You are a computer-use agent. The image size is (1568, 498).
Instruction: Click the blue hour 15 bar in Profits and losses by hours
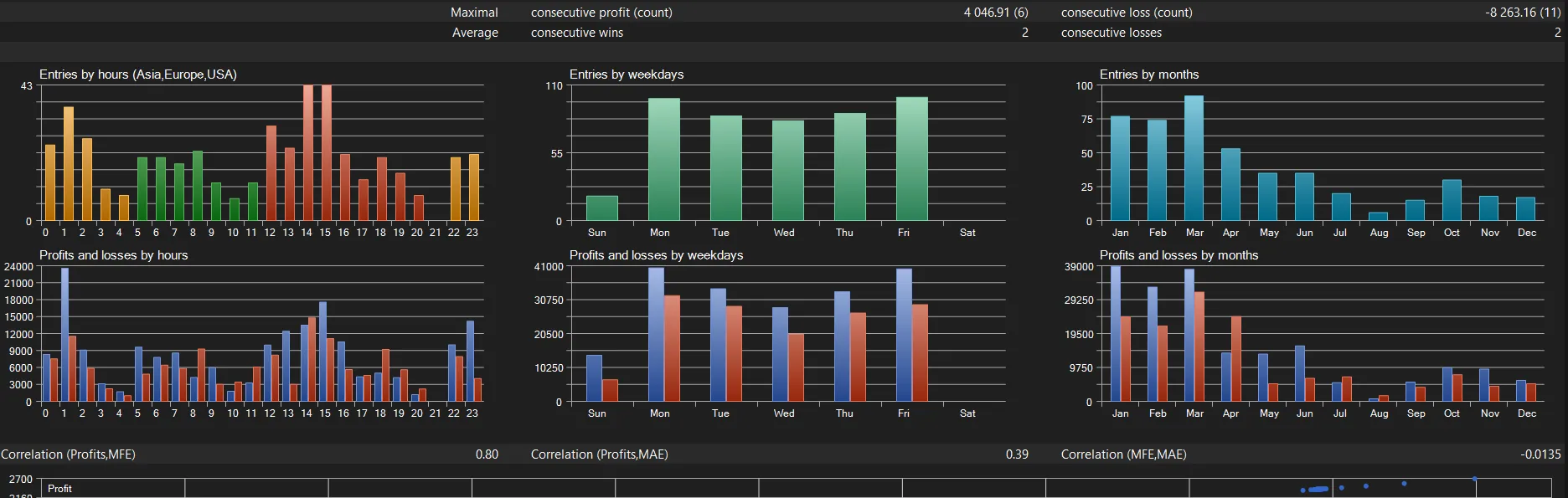click(322, 352)
